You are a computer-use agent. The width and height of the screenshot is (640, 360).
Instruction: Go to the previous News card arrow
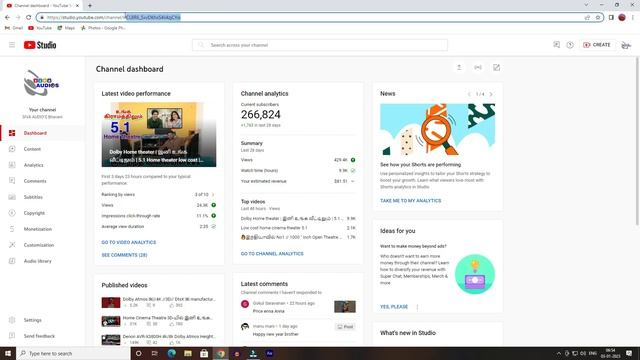click(x=469, y=94)
